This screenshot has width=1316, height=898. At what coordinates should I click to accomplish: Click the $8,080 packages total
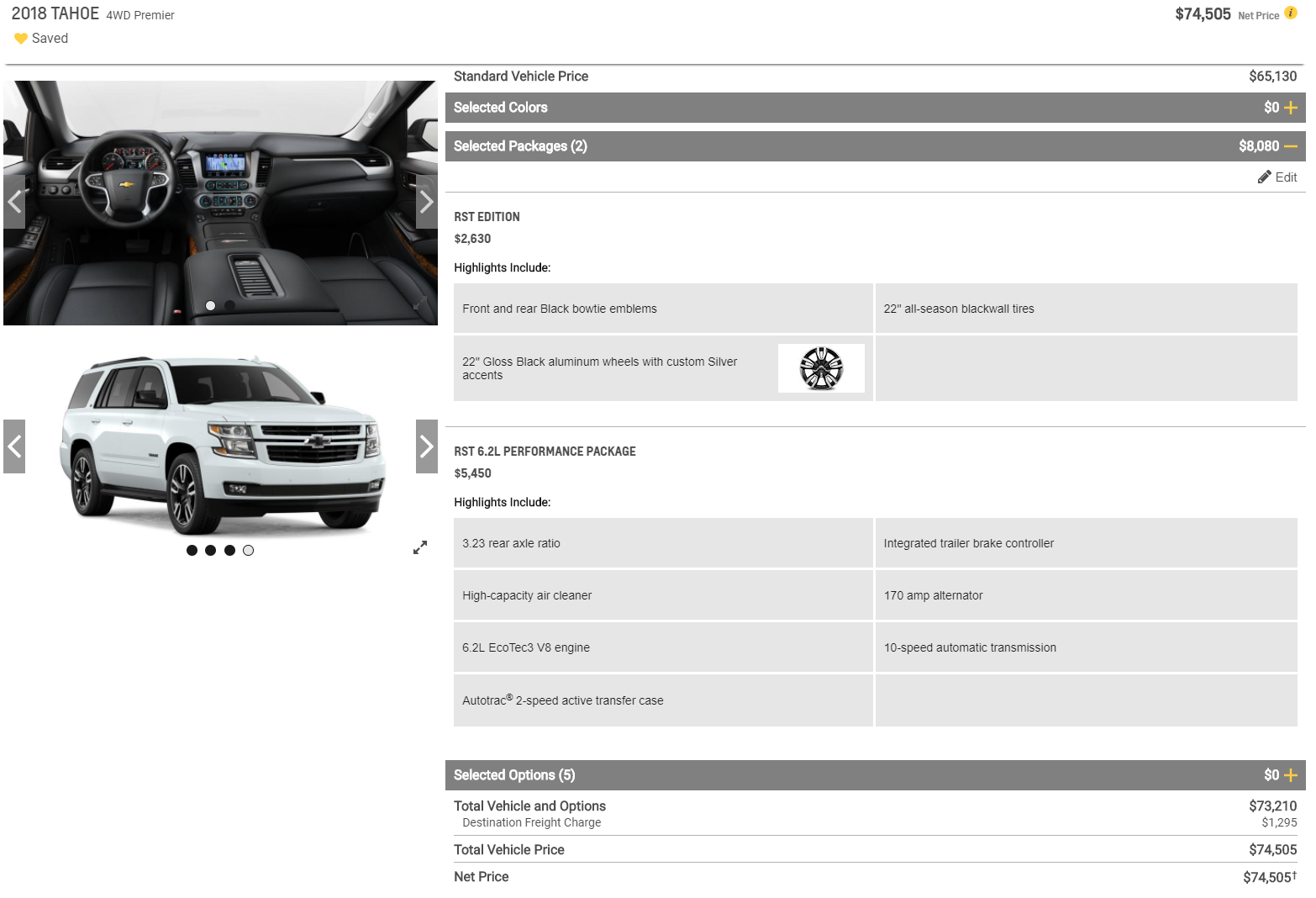1259,146
